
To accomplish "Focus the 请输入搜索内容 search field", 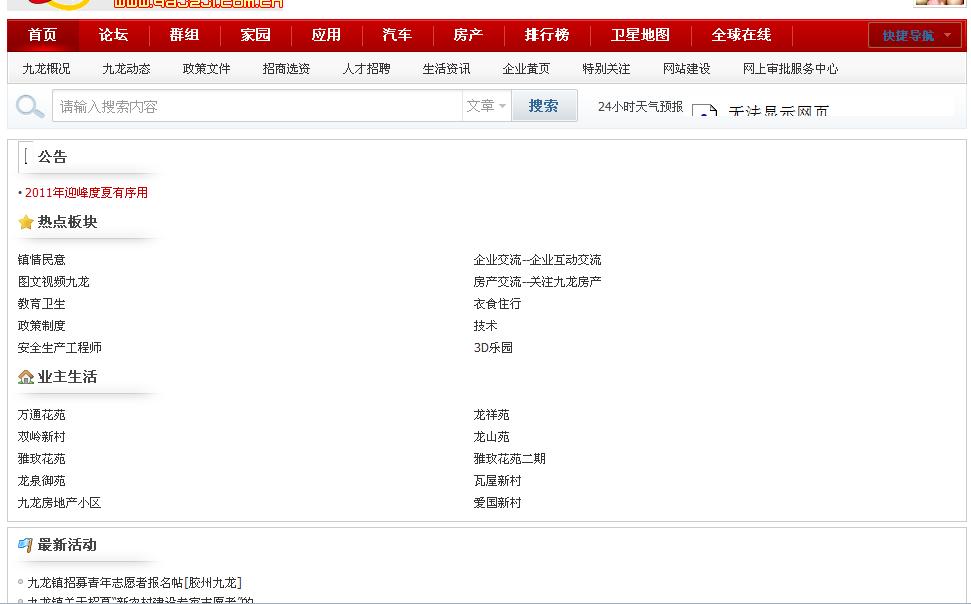I will pos(257,106).
